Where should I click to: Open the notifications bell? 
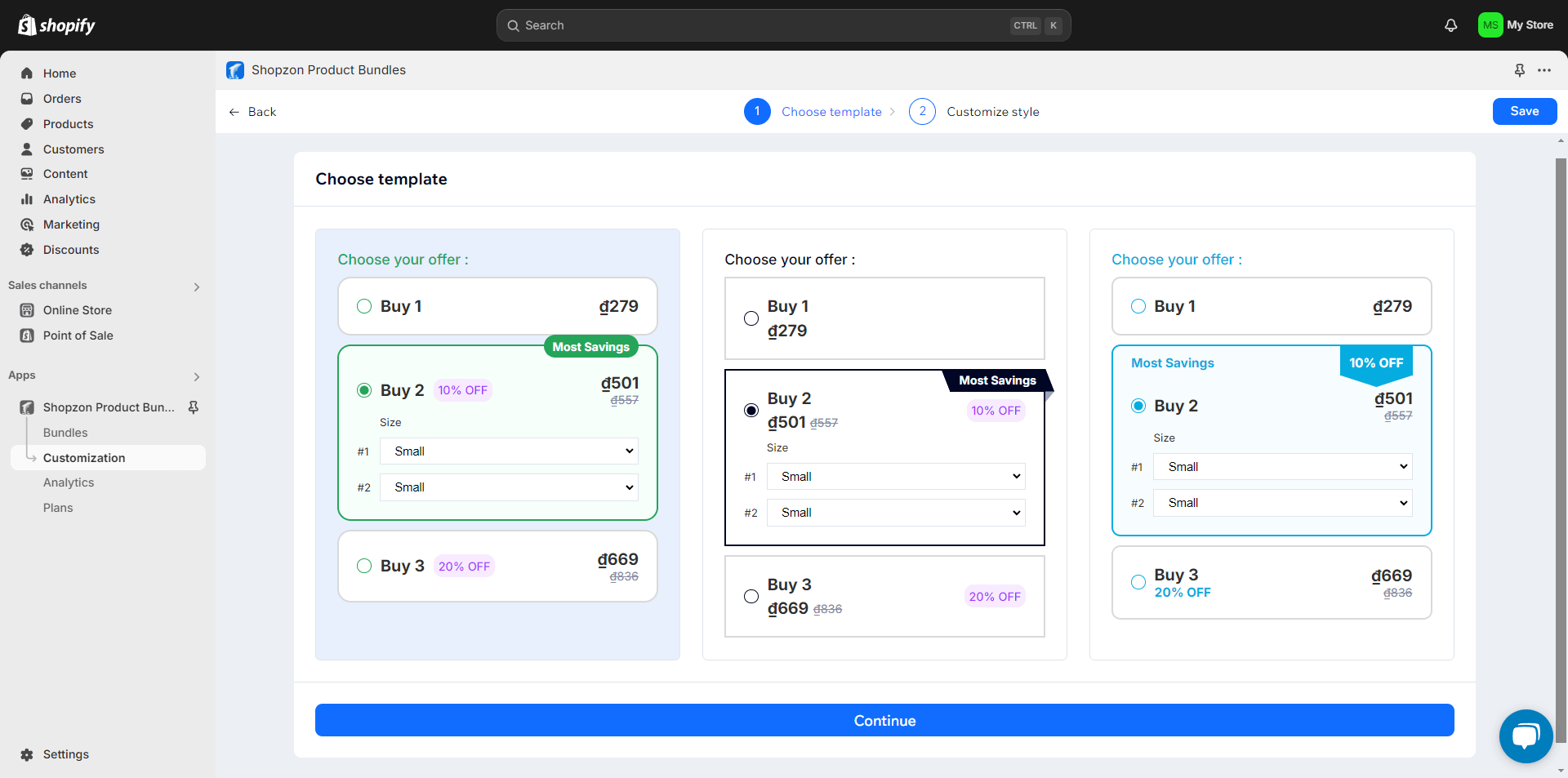coord(1450,25)
